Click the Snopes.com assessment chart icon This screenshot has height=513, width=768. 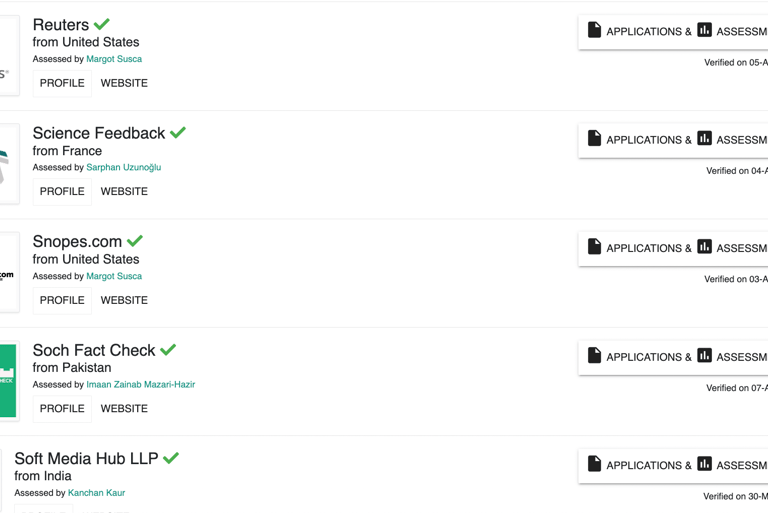(704, 246)
